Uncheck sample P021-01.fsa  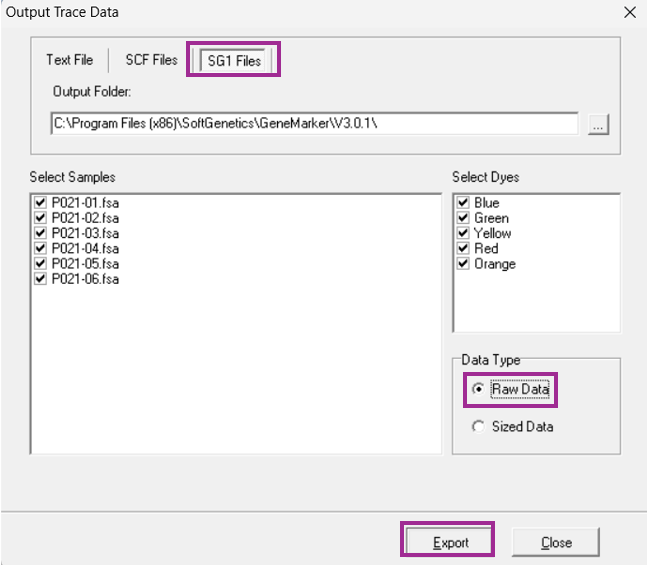pyautogui.click(x=41, y=203)
